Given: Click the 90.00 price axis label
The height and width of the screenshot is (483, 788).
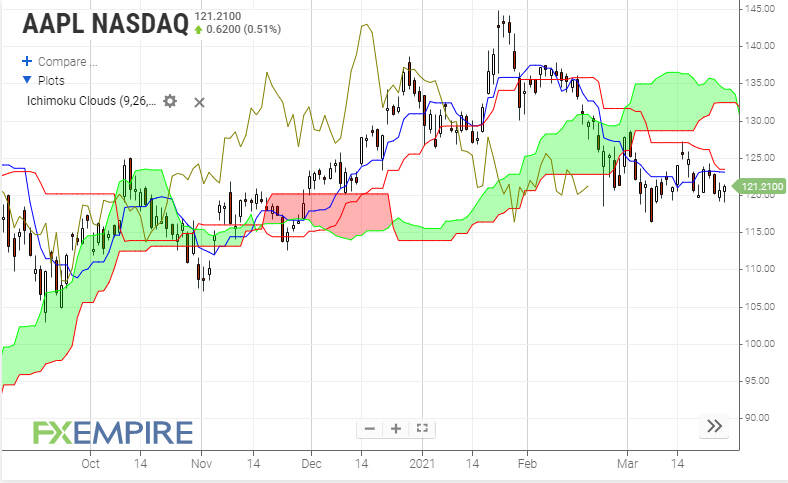Looking at the screenshot, I should (759, 418).
